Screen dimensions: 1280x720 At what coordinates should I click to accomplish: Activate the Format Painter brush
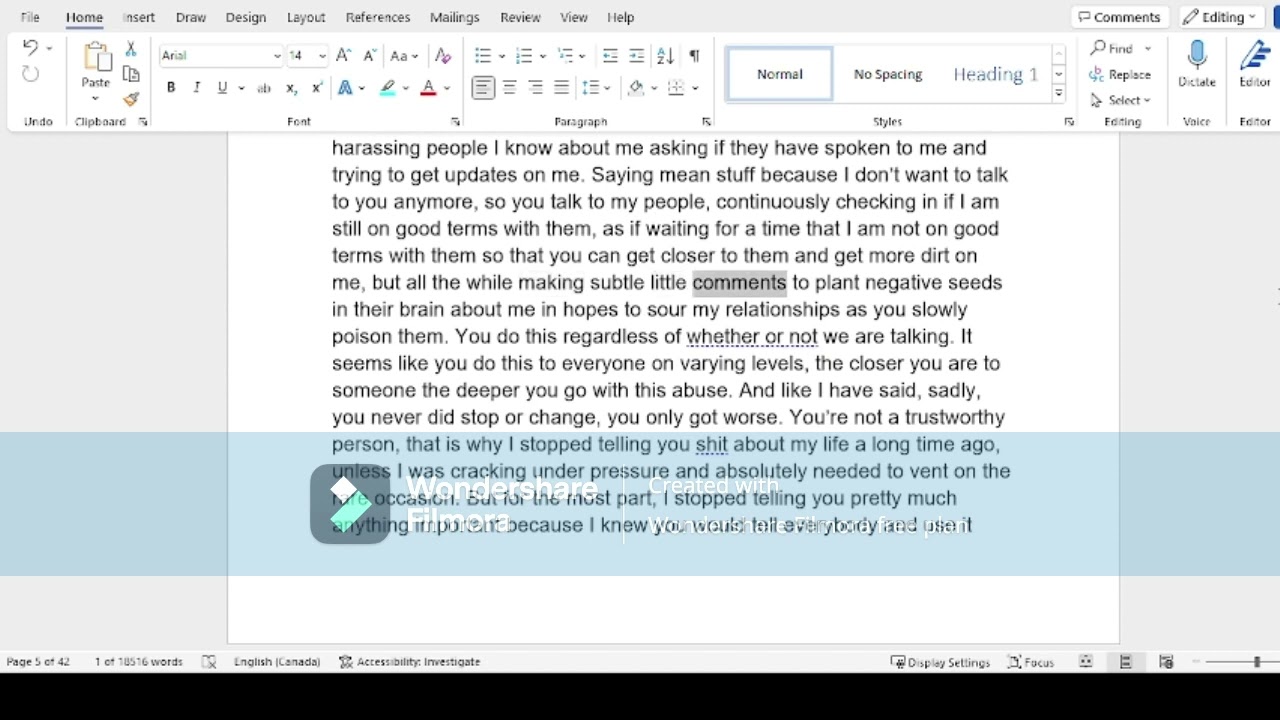131,99
